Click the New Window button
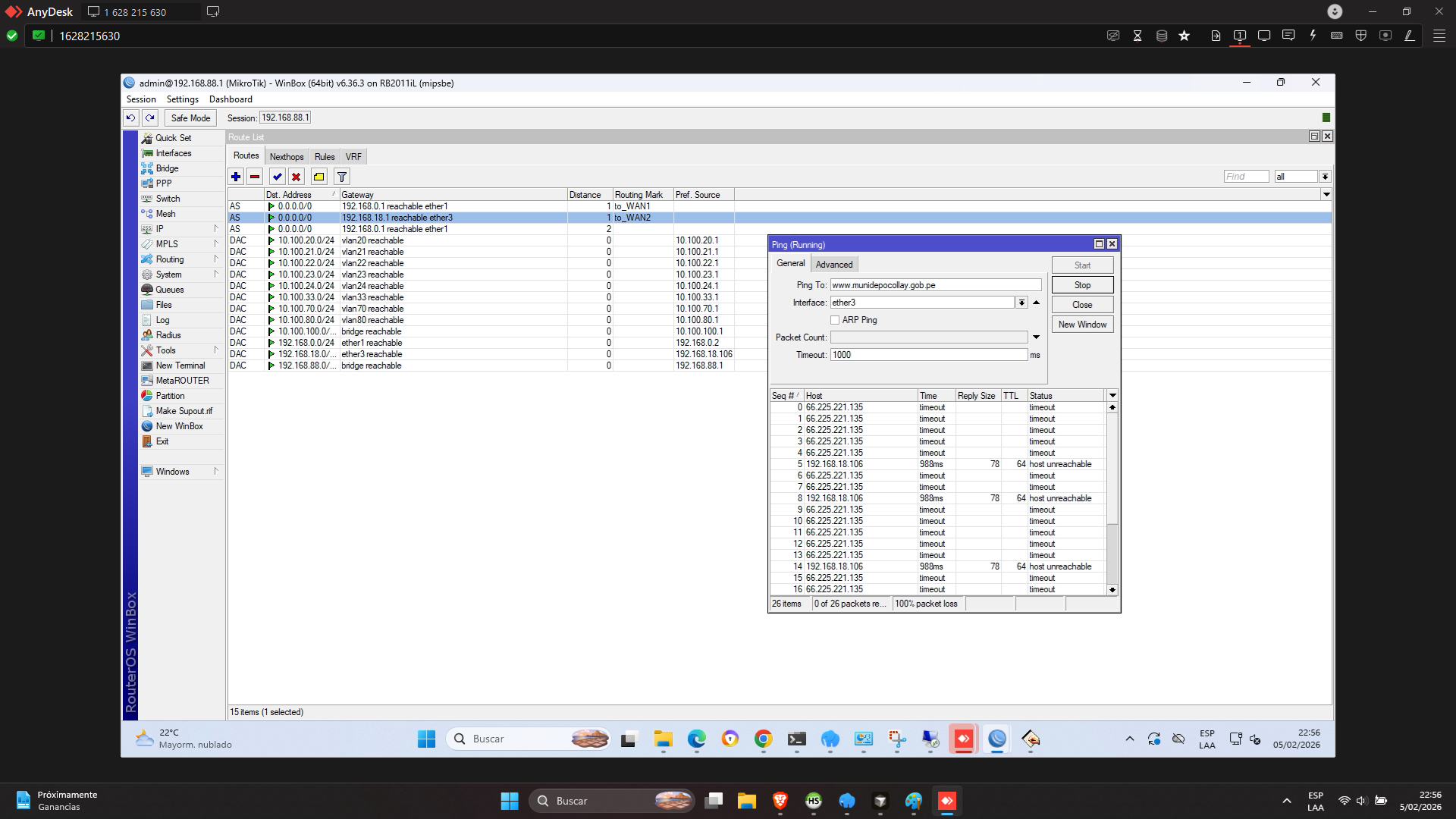The image size is (1456, 819). pyautogui.click(x=1082, y=325)
